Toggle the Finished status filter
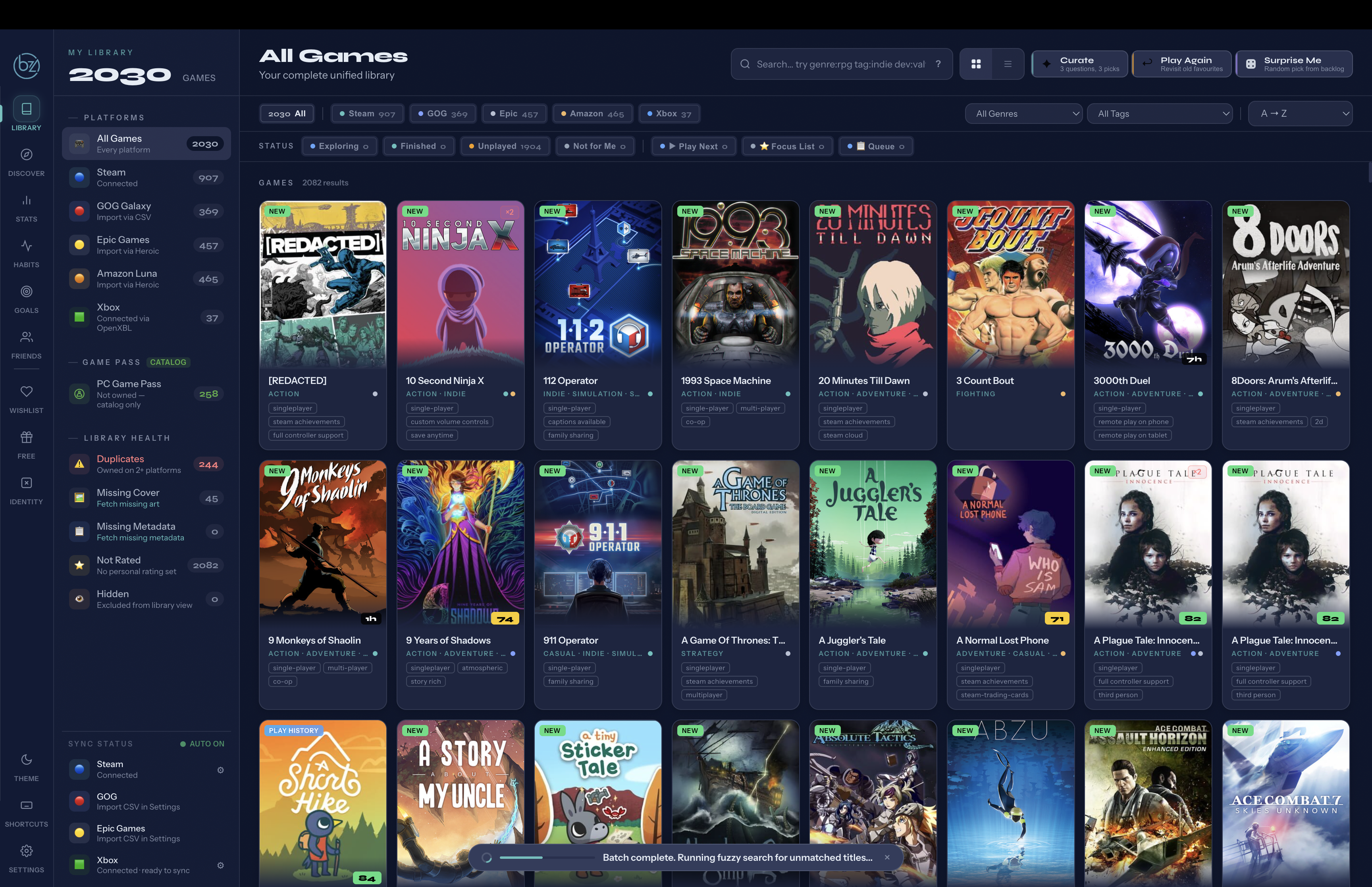Screen dimensions: 1372x887 tap(418, 146)
